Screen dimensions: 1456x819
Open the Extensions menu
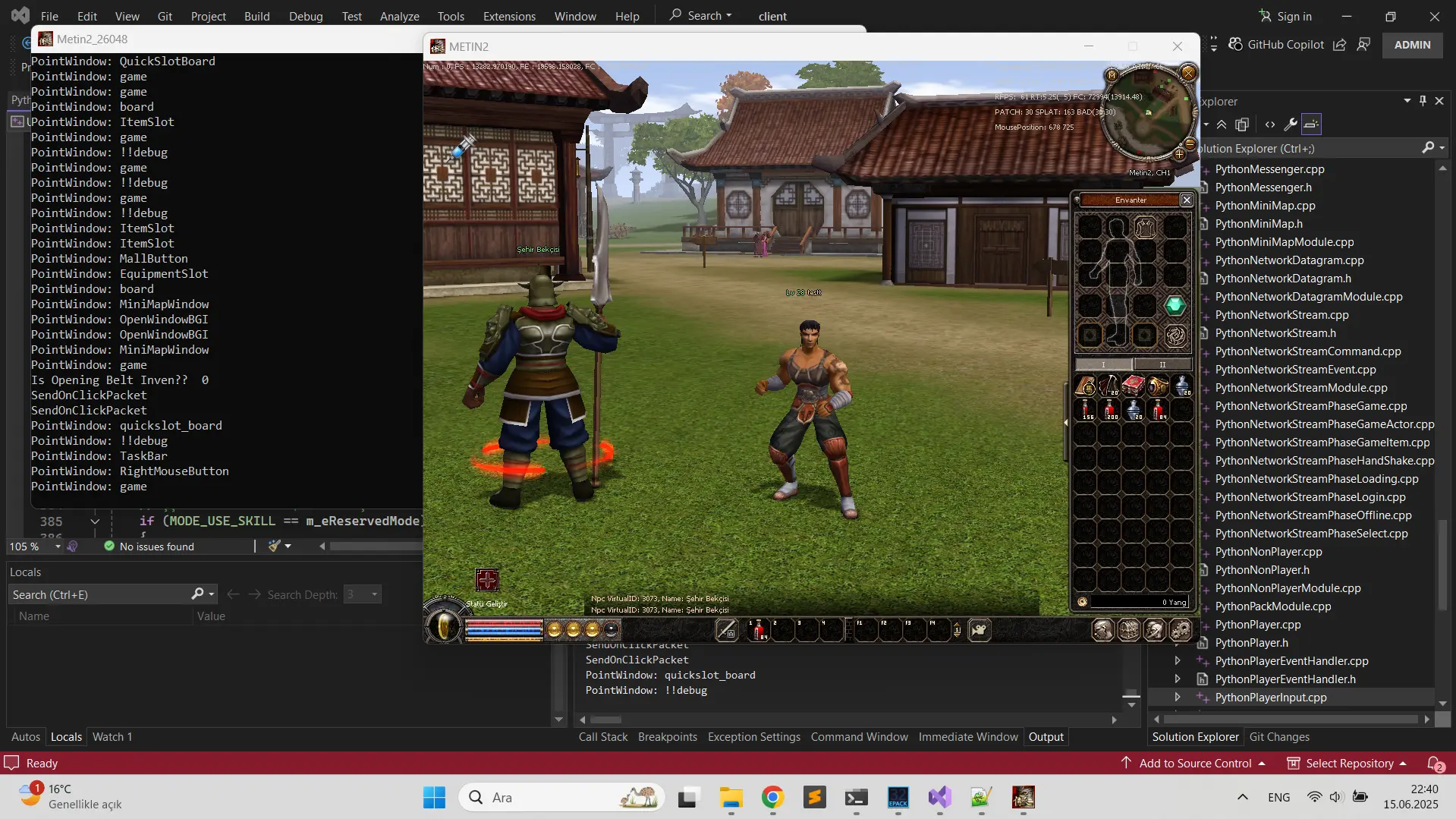pos(509,16)
